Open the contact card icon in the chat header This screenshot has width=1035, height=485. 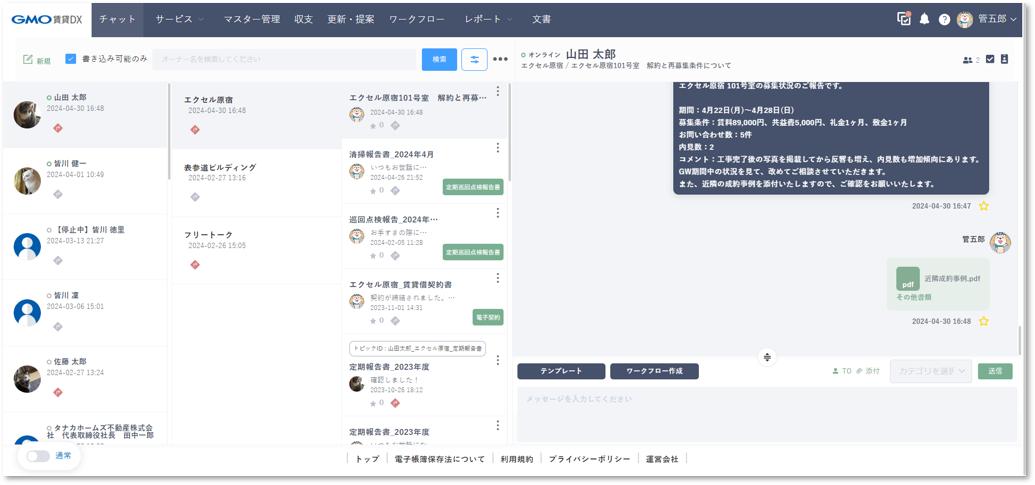tap(1005, 59)
